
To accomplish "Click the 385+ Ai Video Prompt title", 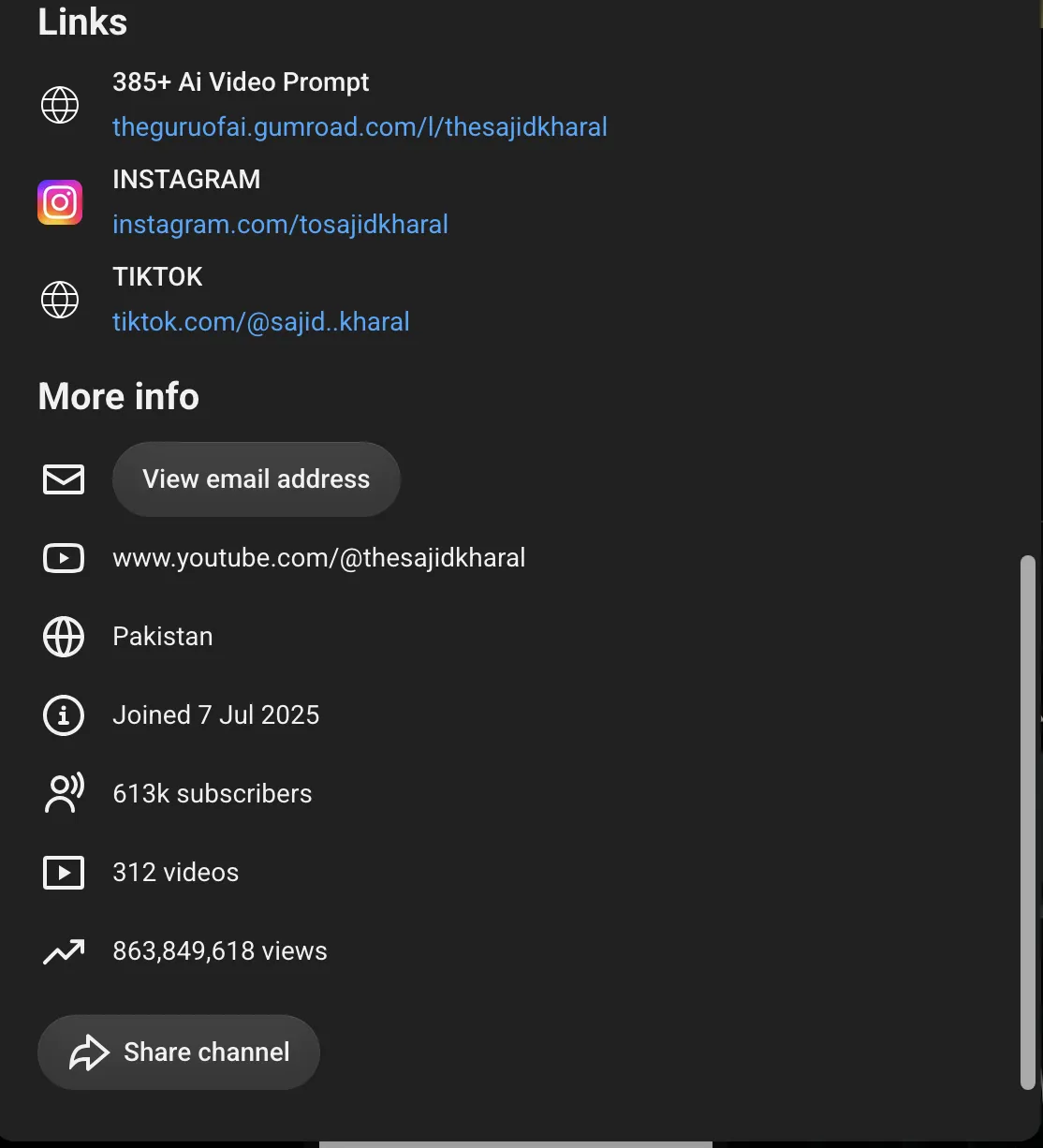I will [x=241, y=82].
